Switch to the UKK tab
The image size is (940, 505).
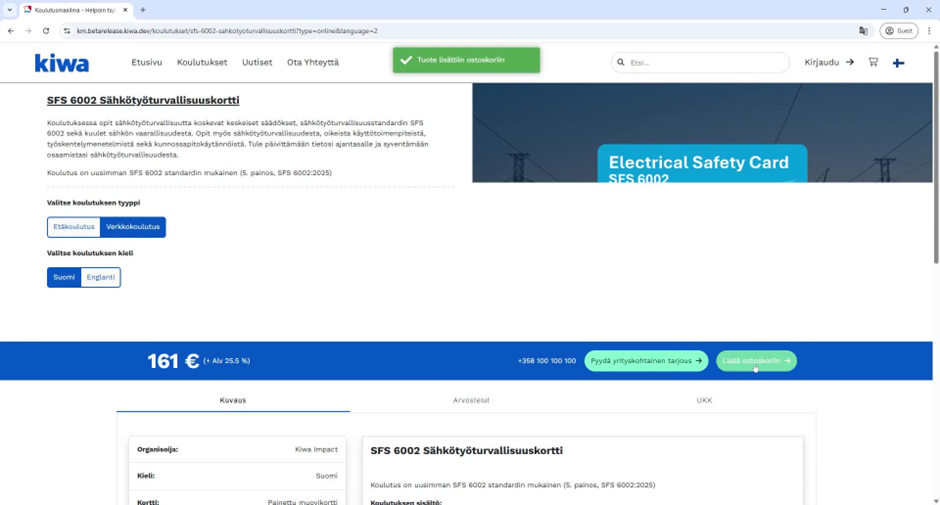click(x=704, y=400)
